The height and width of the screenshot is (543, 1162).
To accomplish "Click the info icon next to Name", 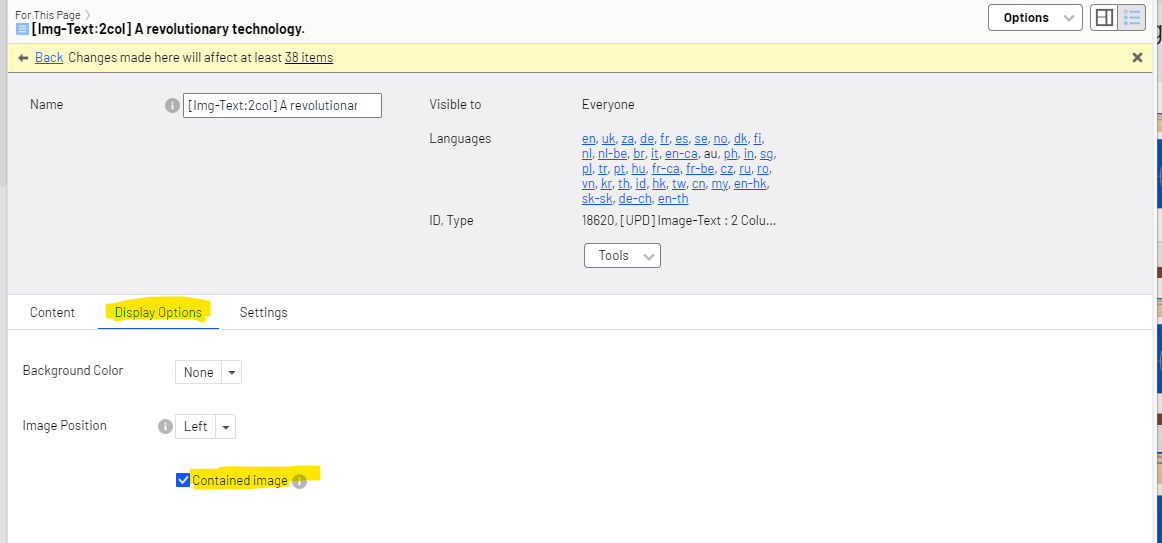I will click(172, 105).
